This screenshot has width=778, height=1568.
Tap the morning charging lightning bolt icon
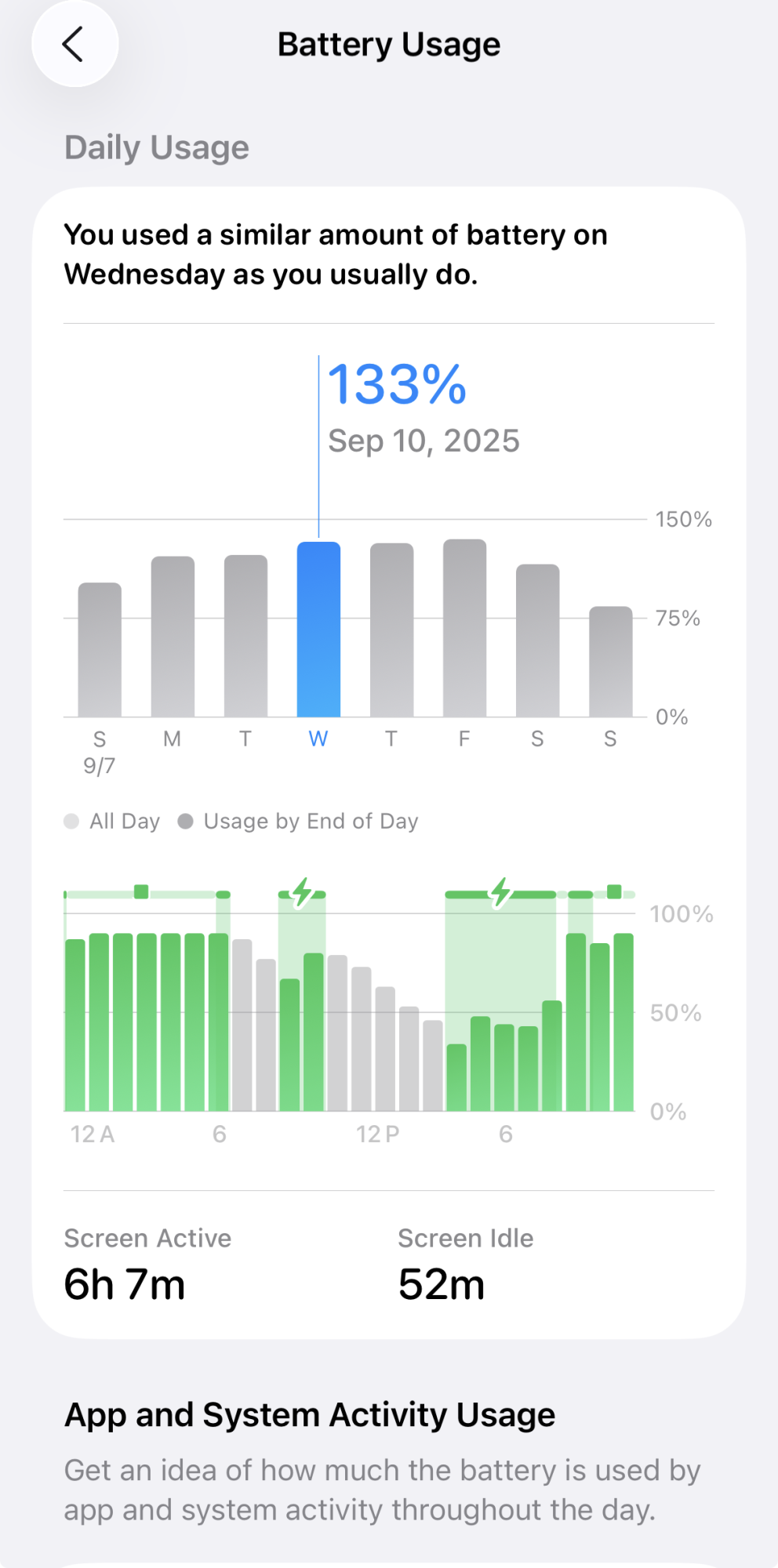tap(302, 892)
